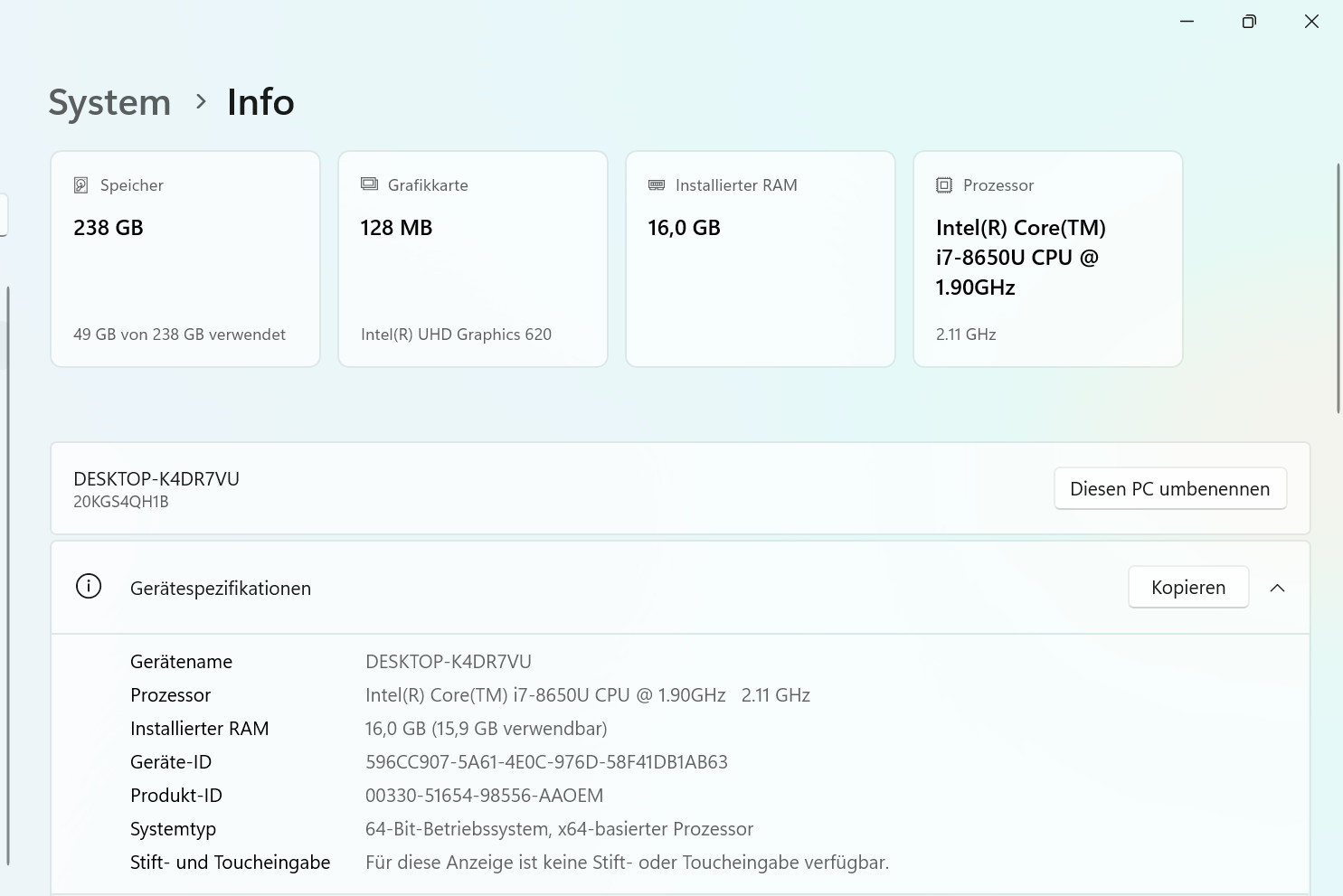Open the storage card showing 49 GB von 238 GB verwendet

[185, 259]
